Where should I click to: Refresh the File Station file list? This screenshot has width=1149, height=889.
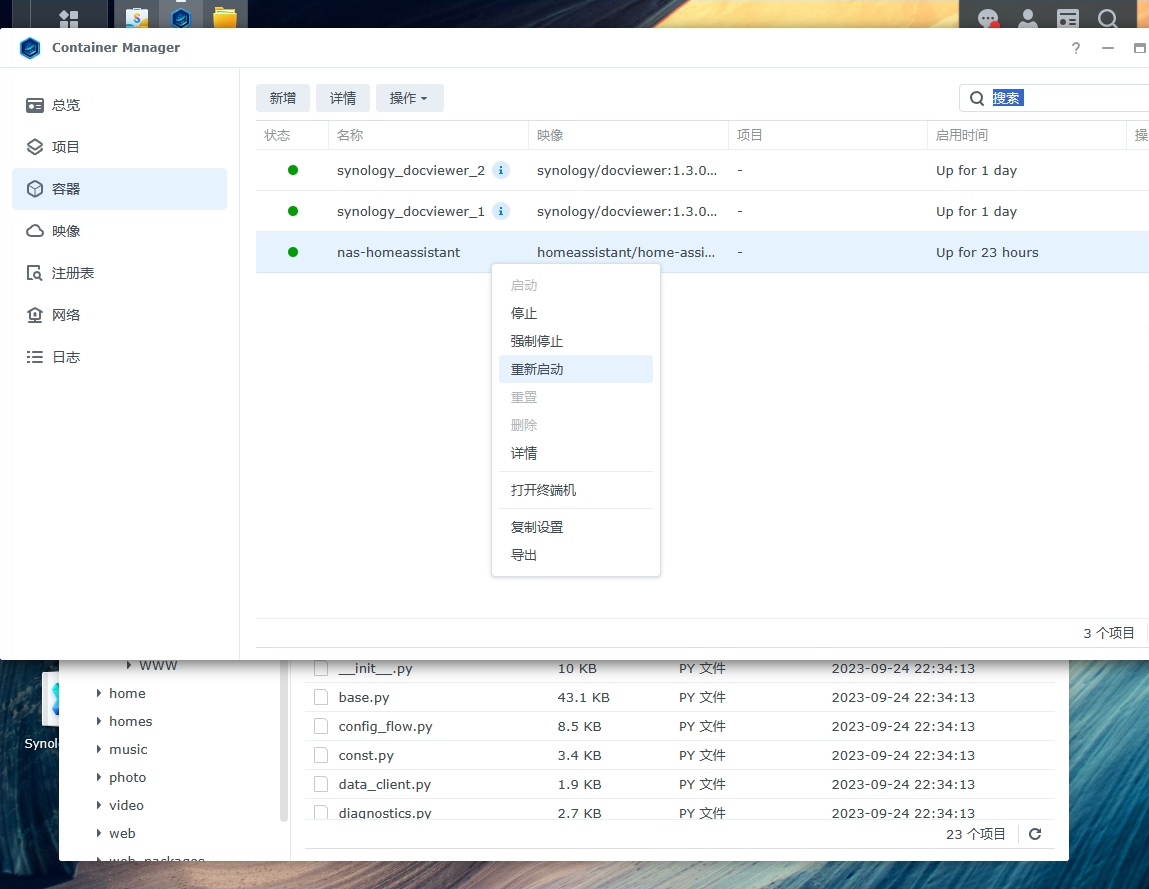[1035, 834]
